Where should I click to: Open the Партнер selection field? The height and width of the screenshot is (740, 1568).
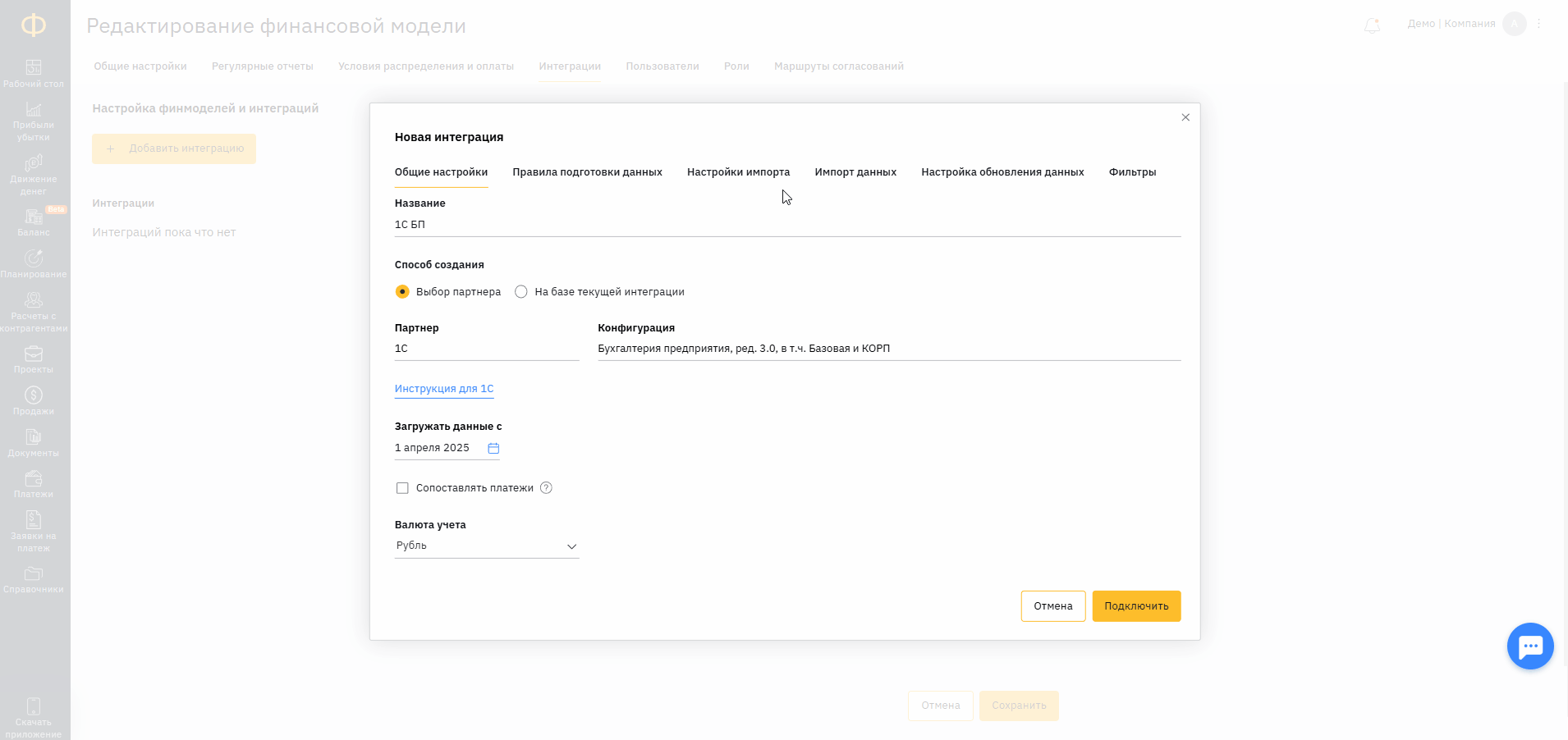coord(487,349)
